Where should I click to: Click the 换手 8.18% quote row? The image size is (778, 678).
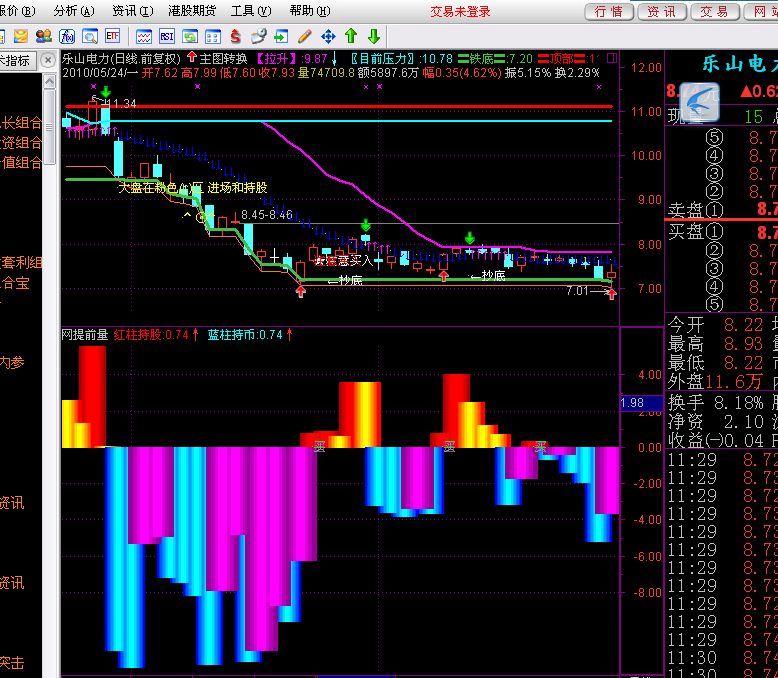[715, 402]
